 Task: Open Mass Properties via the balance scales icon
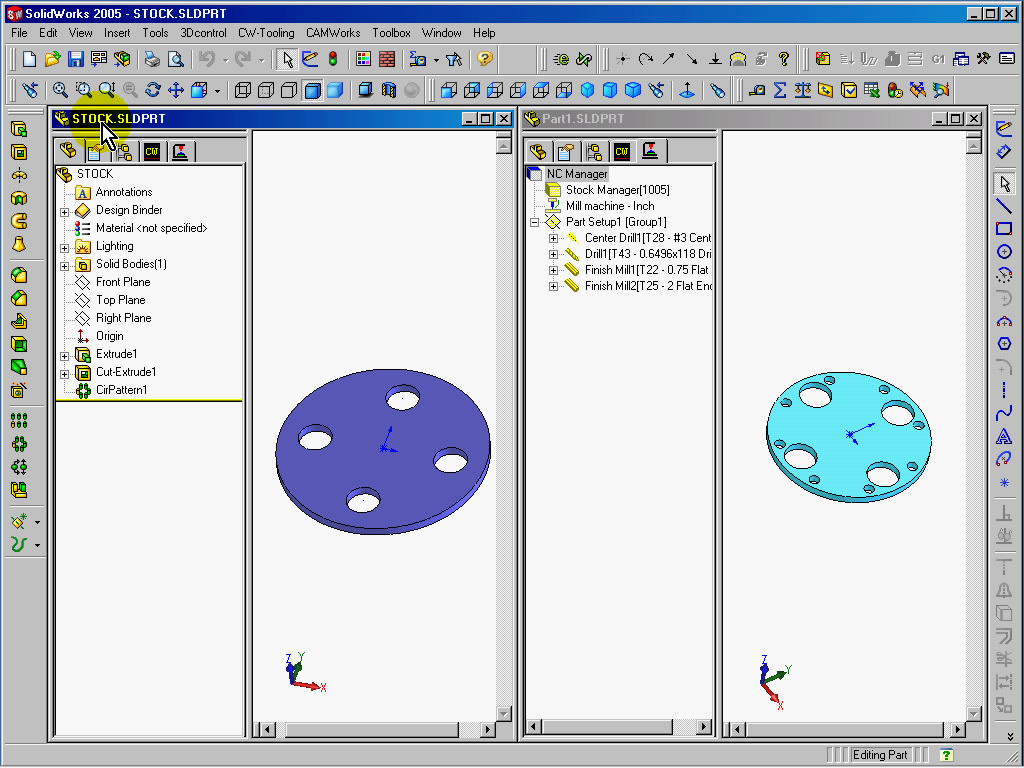[x=803, y=90]
